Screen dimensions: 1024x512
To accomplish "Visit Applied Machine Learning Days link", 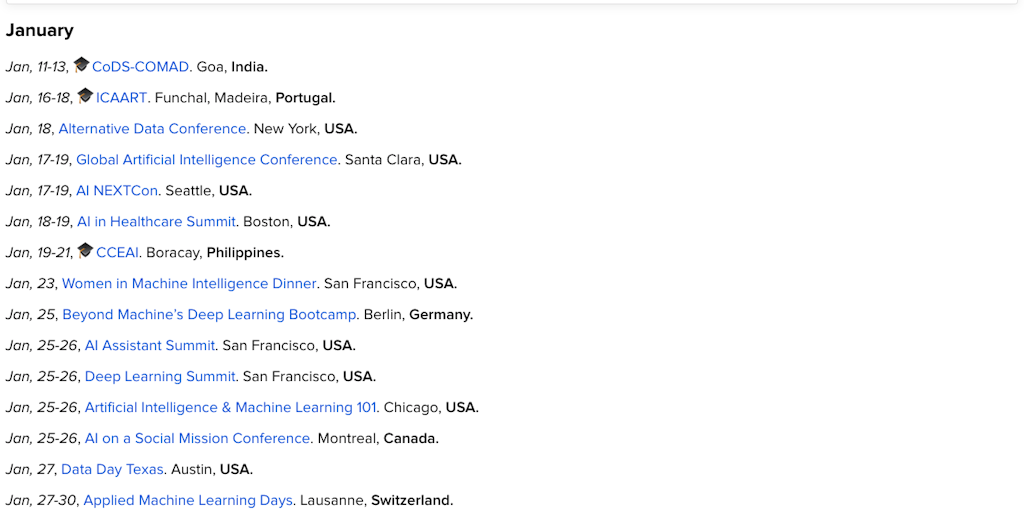I will point(188,501).
